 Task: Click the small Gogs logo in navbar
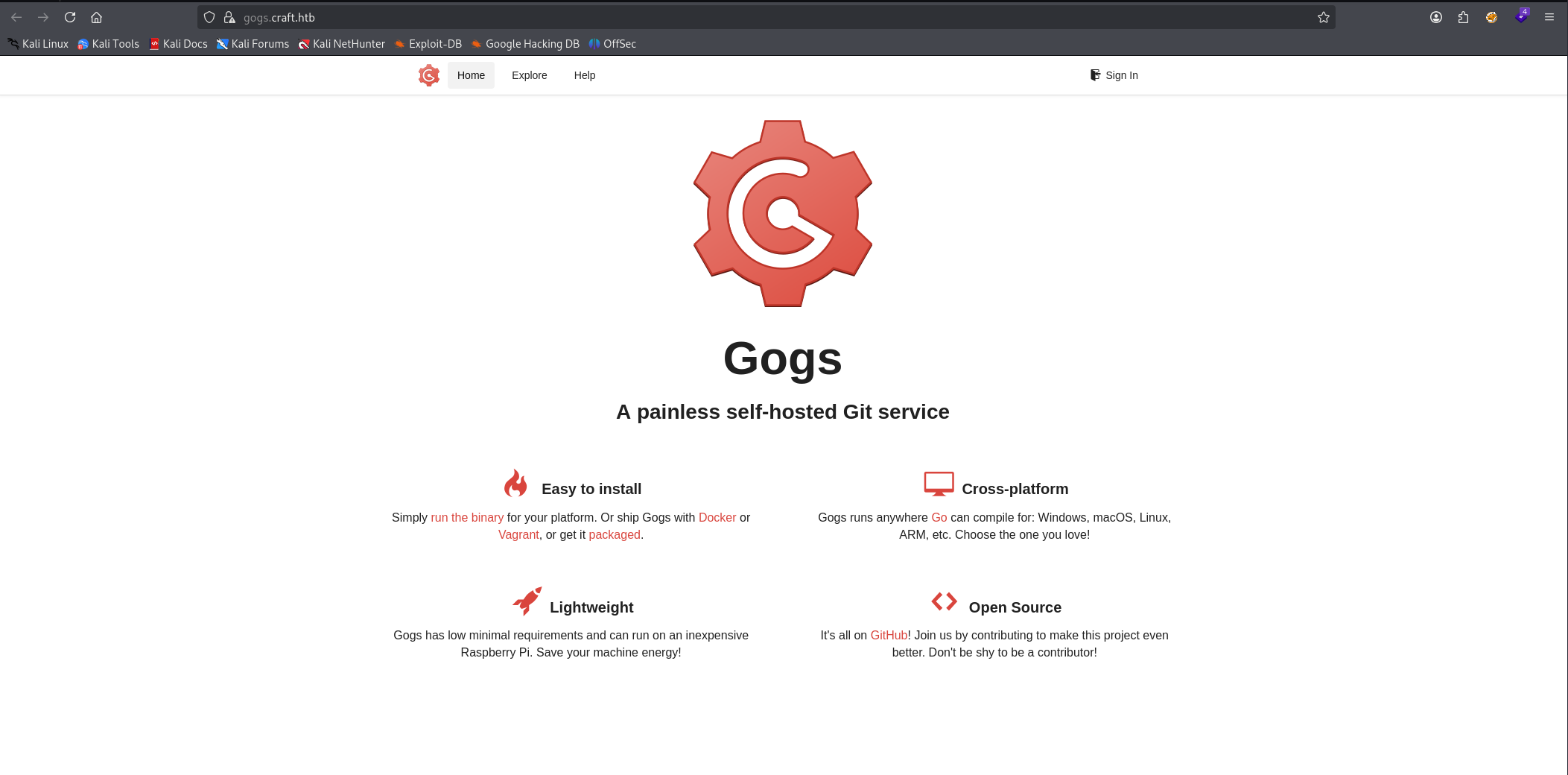pyautogui.click(x=429, y=75)
